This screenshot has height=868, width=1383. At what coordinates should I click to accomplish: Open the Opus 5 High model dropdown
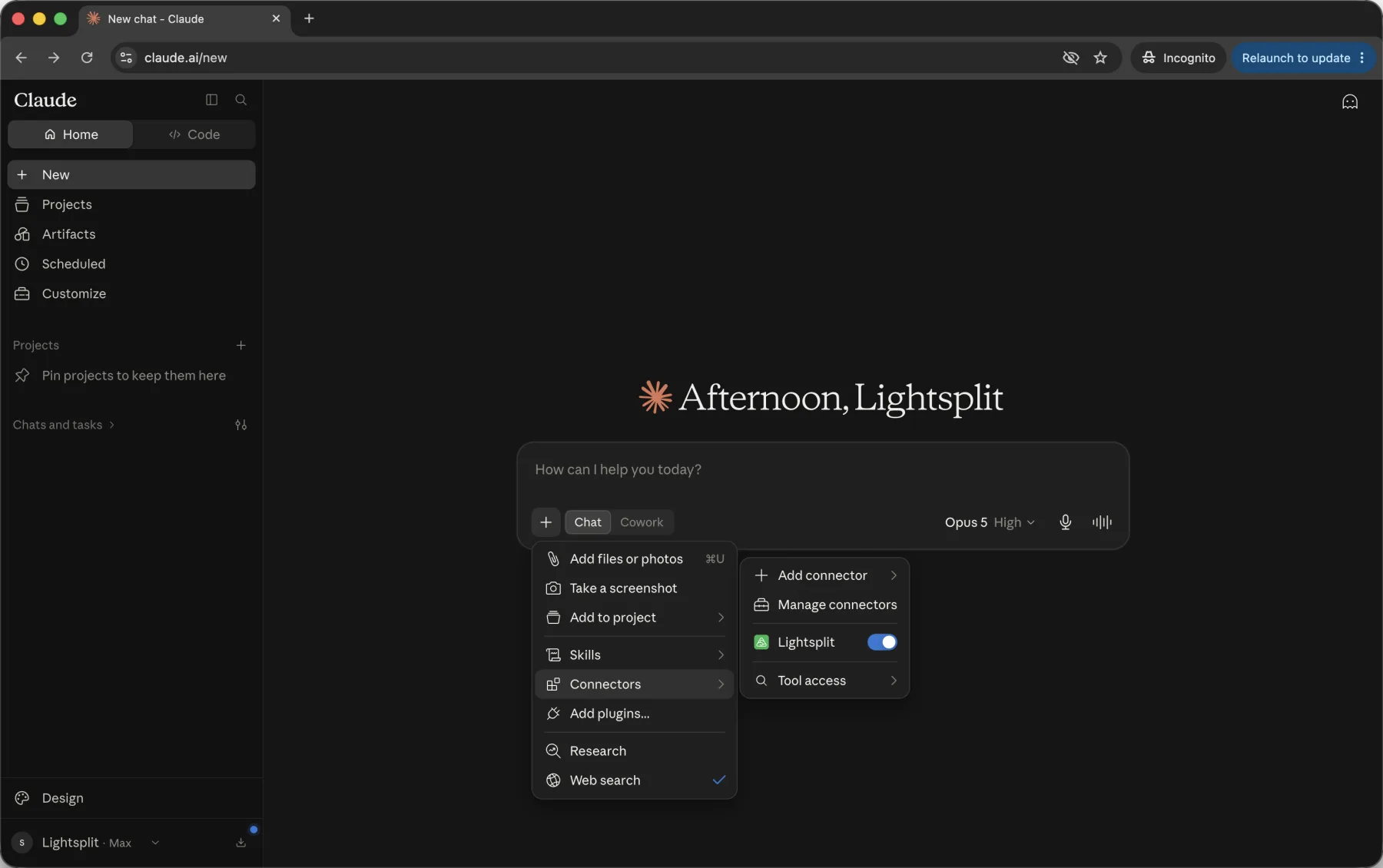pyautogui.click(x=990, y=522)
